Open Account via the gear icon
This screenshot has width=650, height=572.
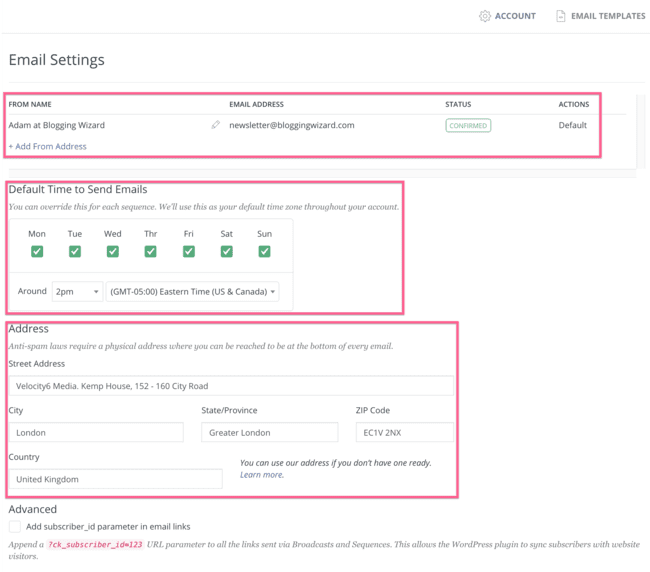click(484, 16)
